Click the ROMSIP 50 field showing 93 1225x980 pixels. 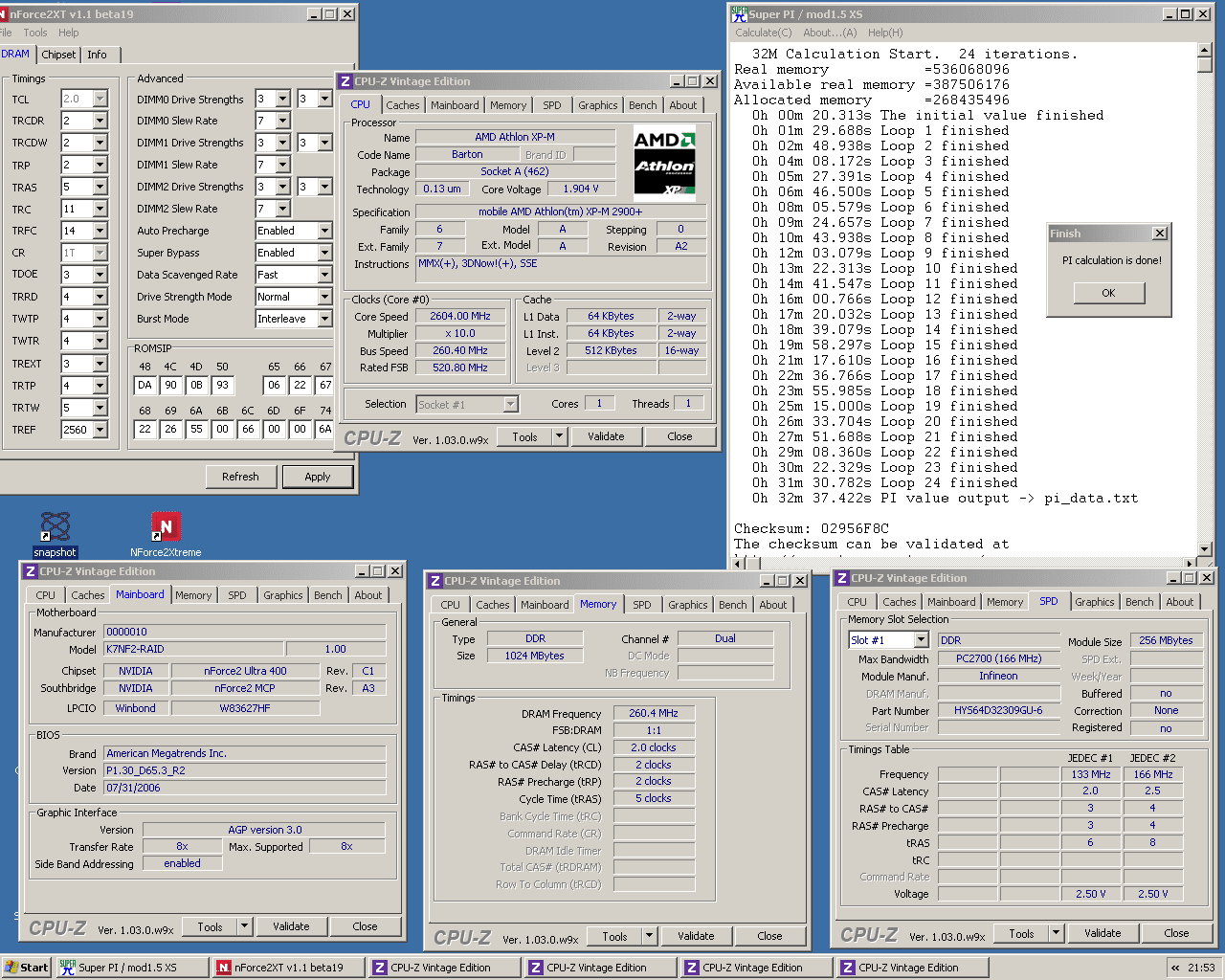tap(222, 385)
